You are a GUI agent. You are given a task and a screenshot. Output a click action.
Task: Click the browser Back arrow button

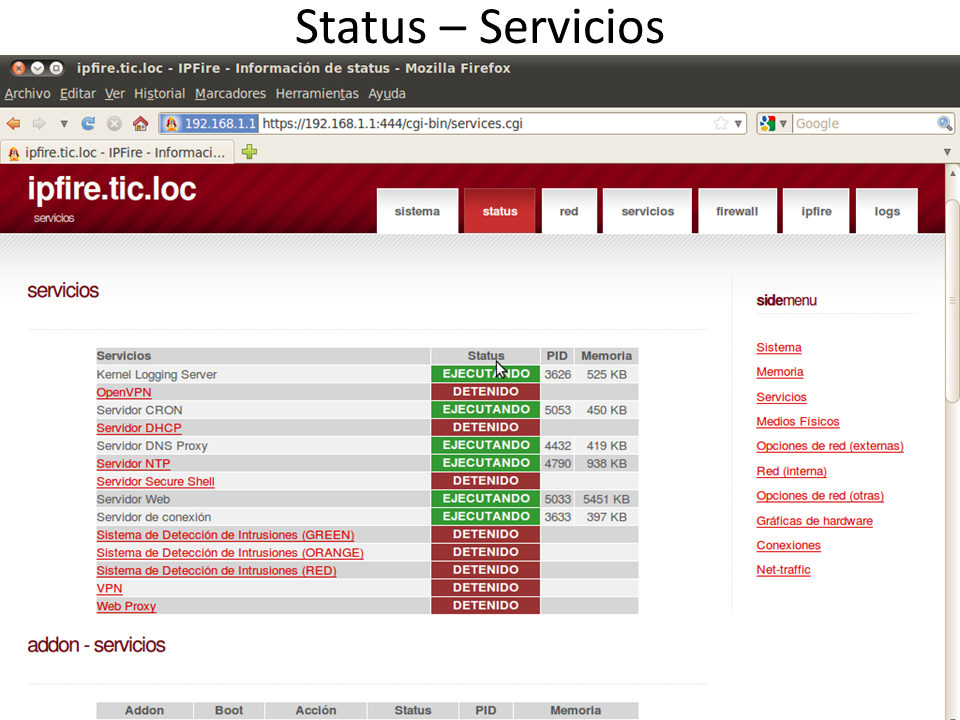[x=14, y=124]
